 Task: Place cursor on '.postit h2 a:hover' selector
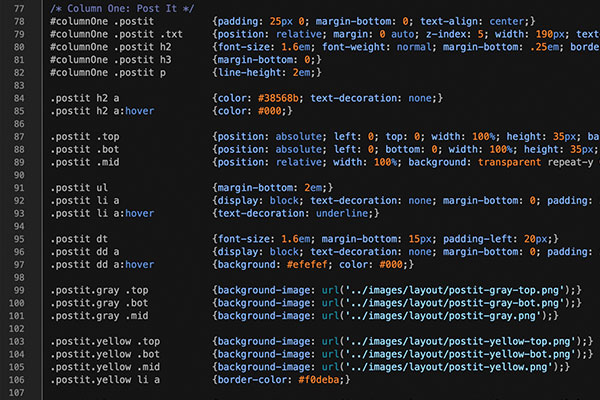pos(102,111)
